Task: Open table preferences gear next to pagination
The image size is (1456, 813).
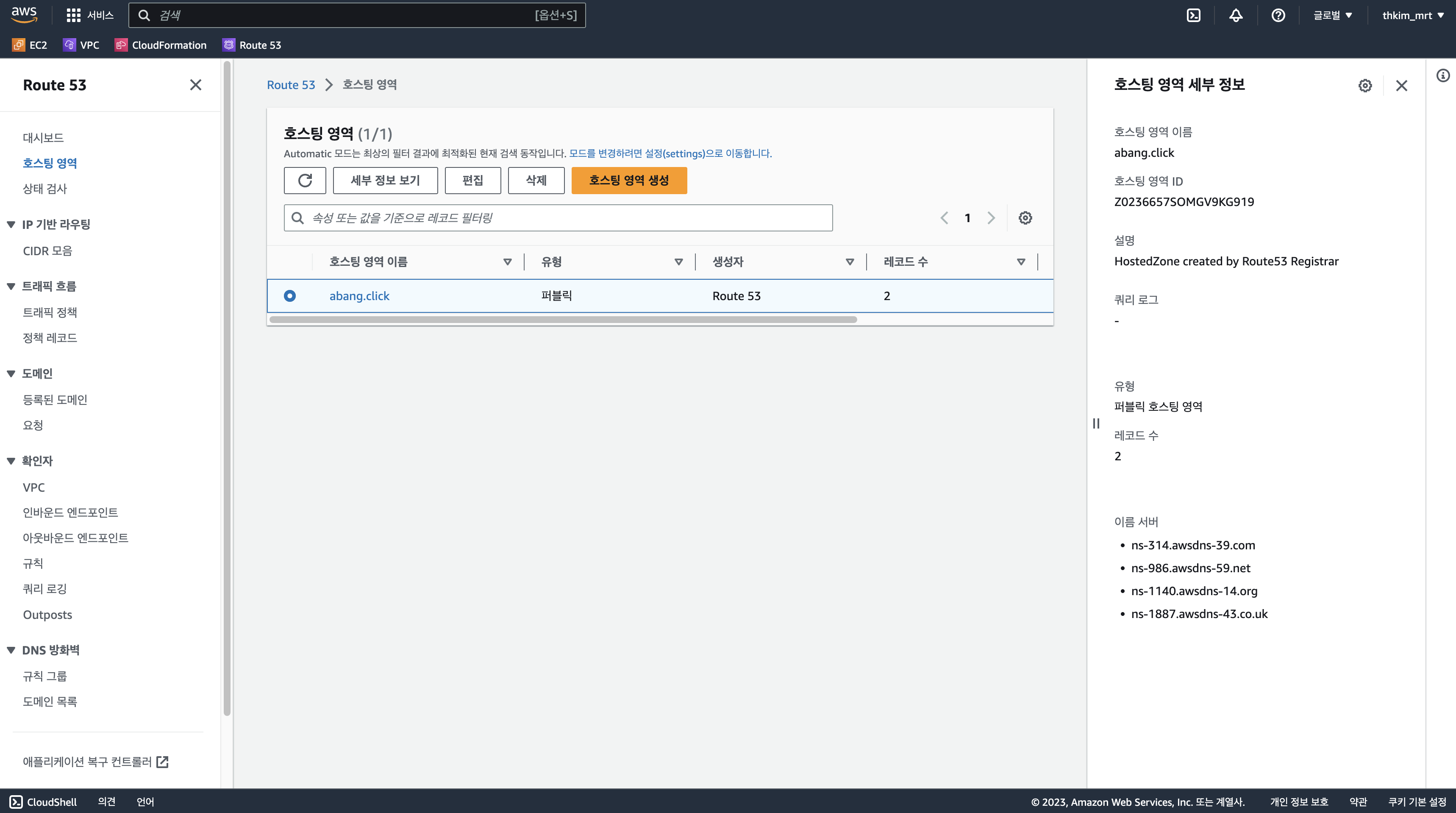Action: (1025, 218)
